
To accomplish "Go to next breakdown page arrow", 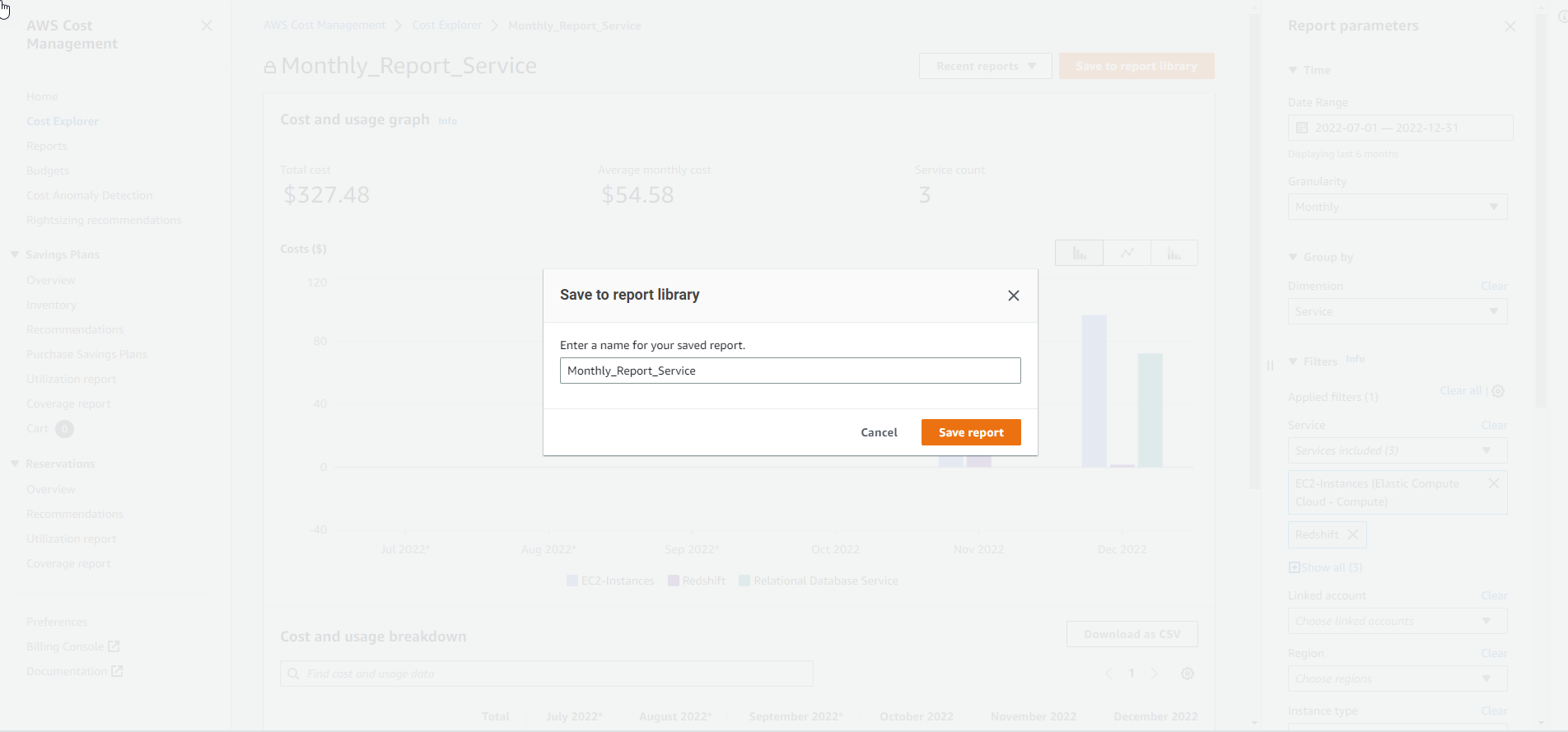I will tap(1155, 674).
